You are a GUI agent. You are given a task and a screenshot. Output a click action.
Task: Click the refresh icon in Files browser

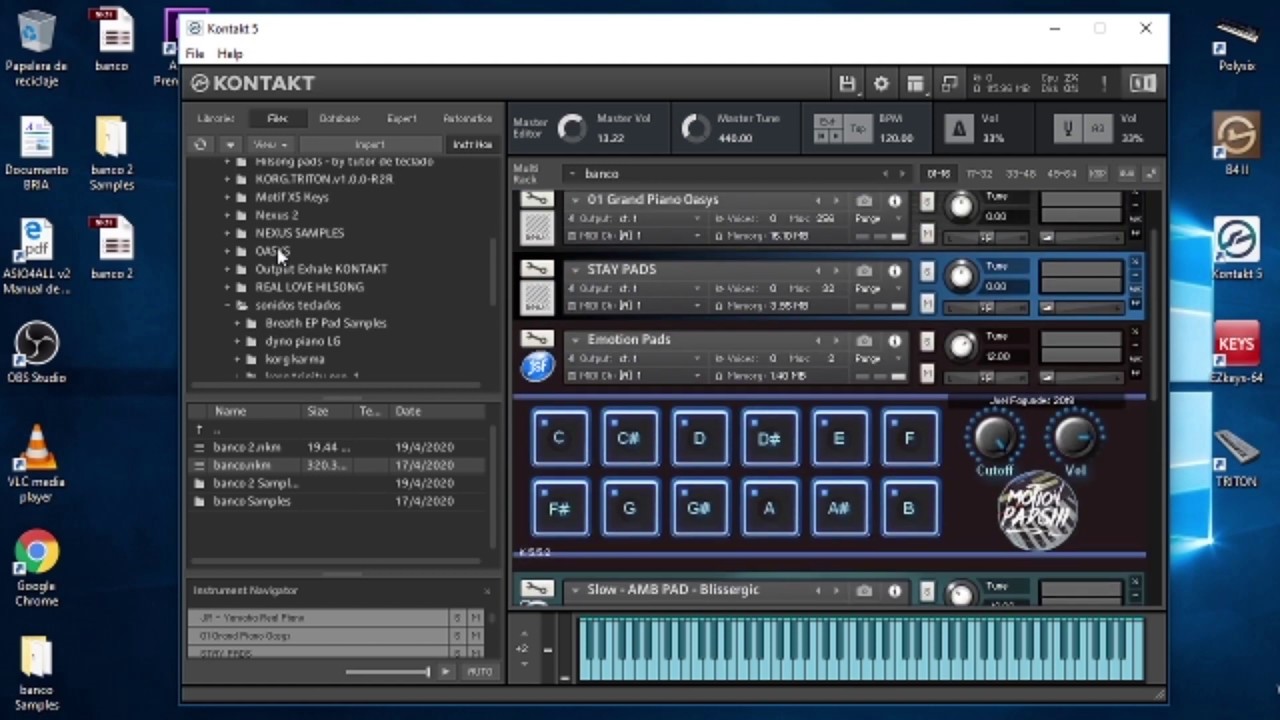pos(200,144)
